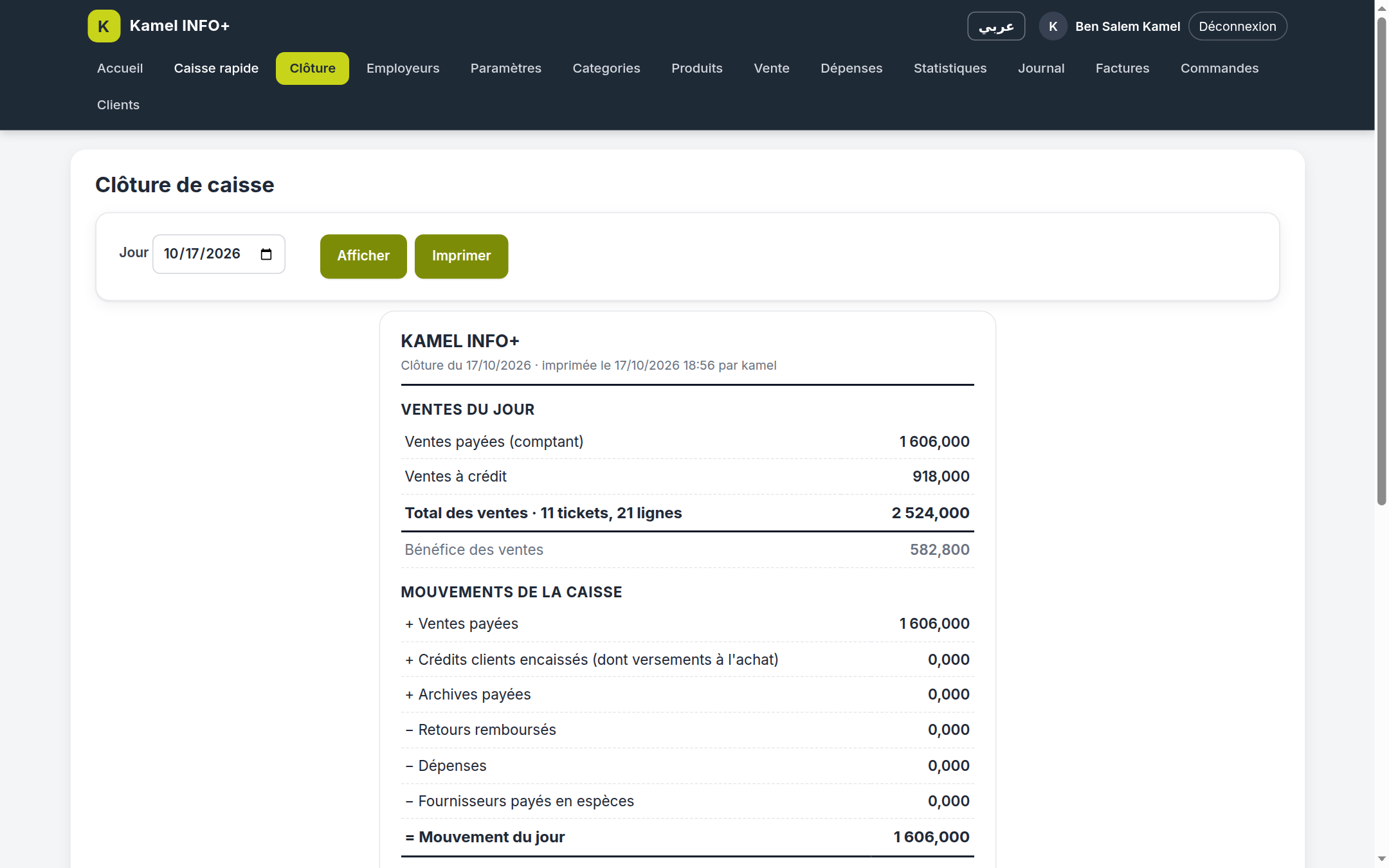Click the Jour date input field
The height and width of the screenshot is (868, 1389).
(219, 254)
